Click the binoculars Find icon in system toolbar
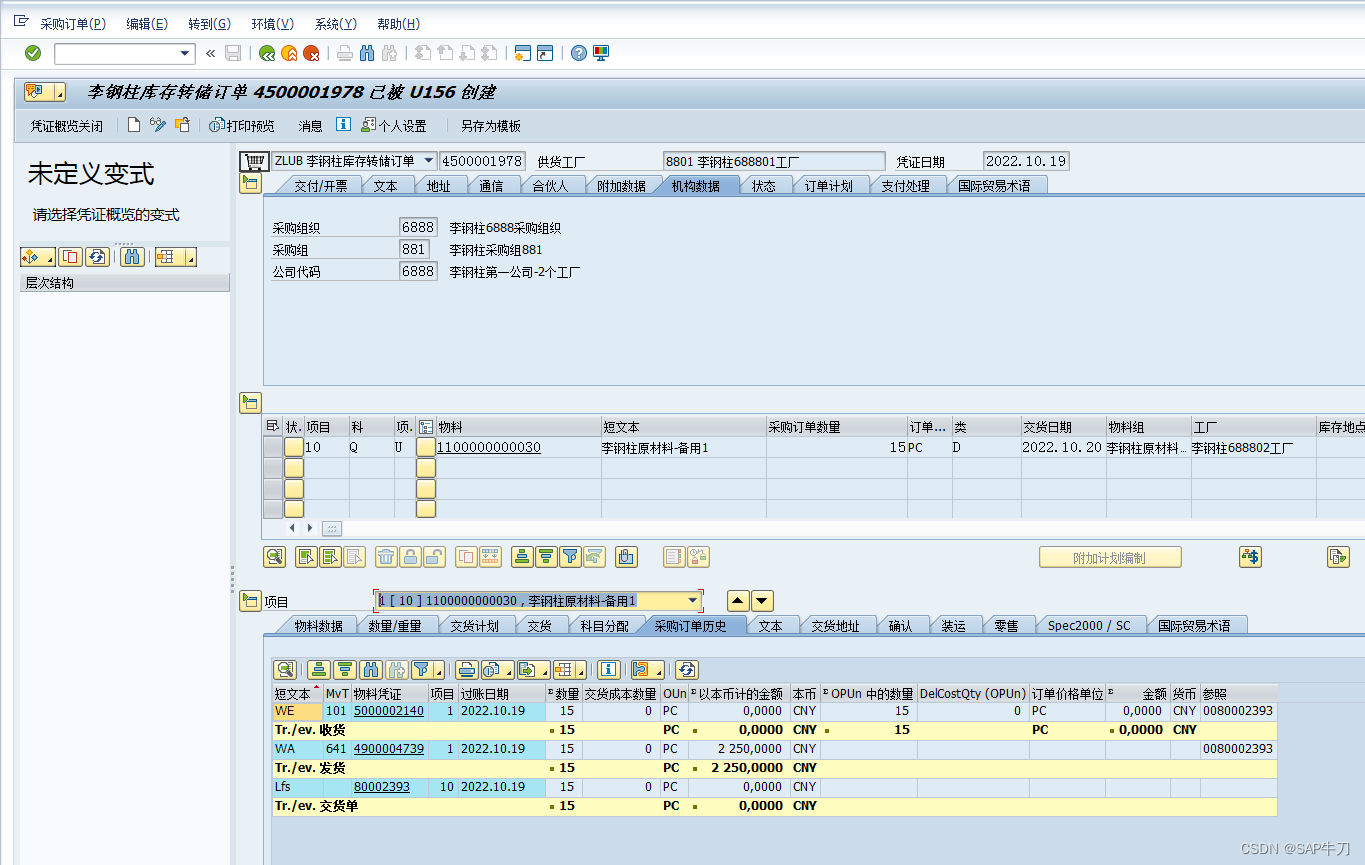Screen dimensions: 1365x865 [367, 53]
